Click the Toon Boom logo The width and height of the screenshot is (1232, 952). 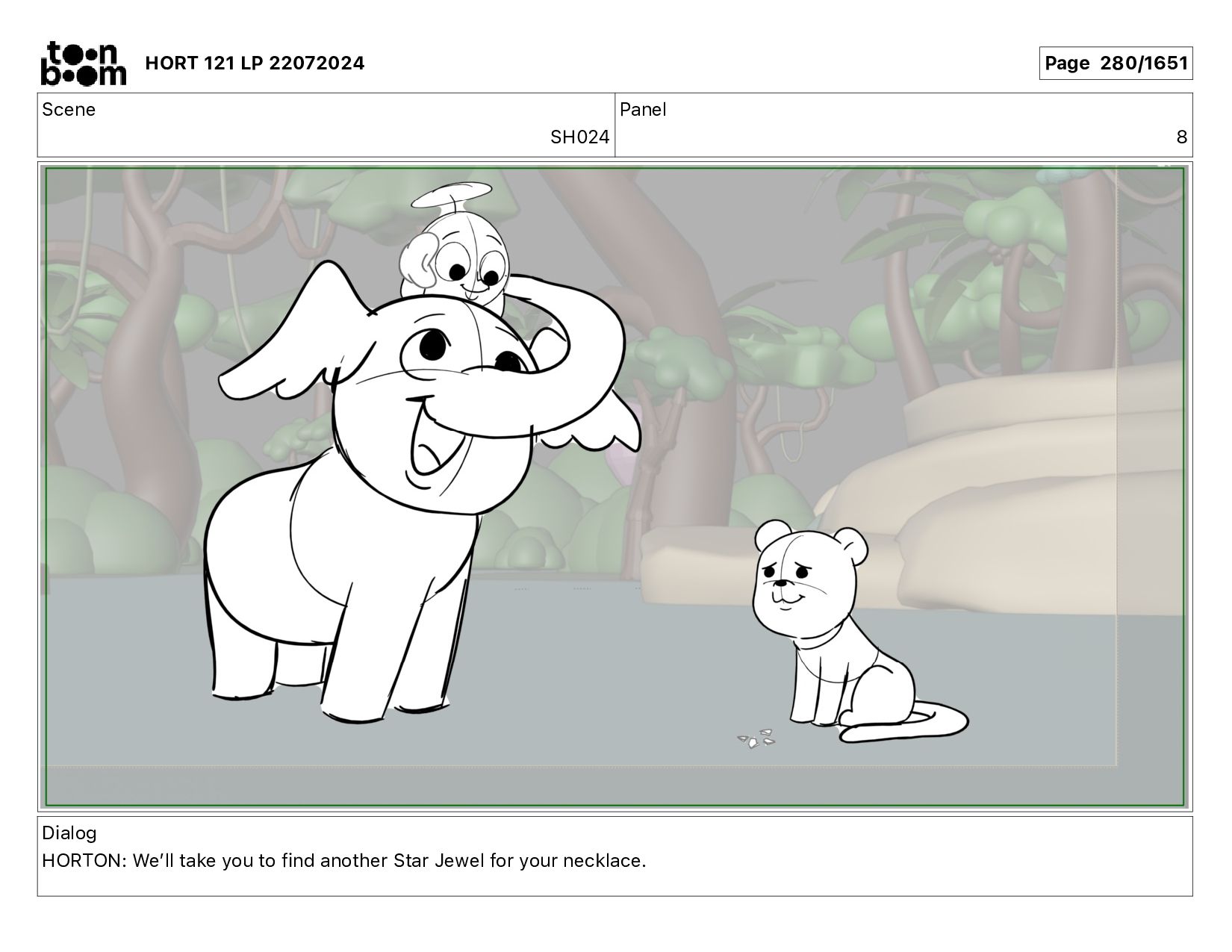[x=83, y=63]
